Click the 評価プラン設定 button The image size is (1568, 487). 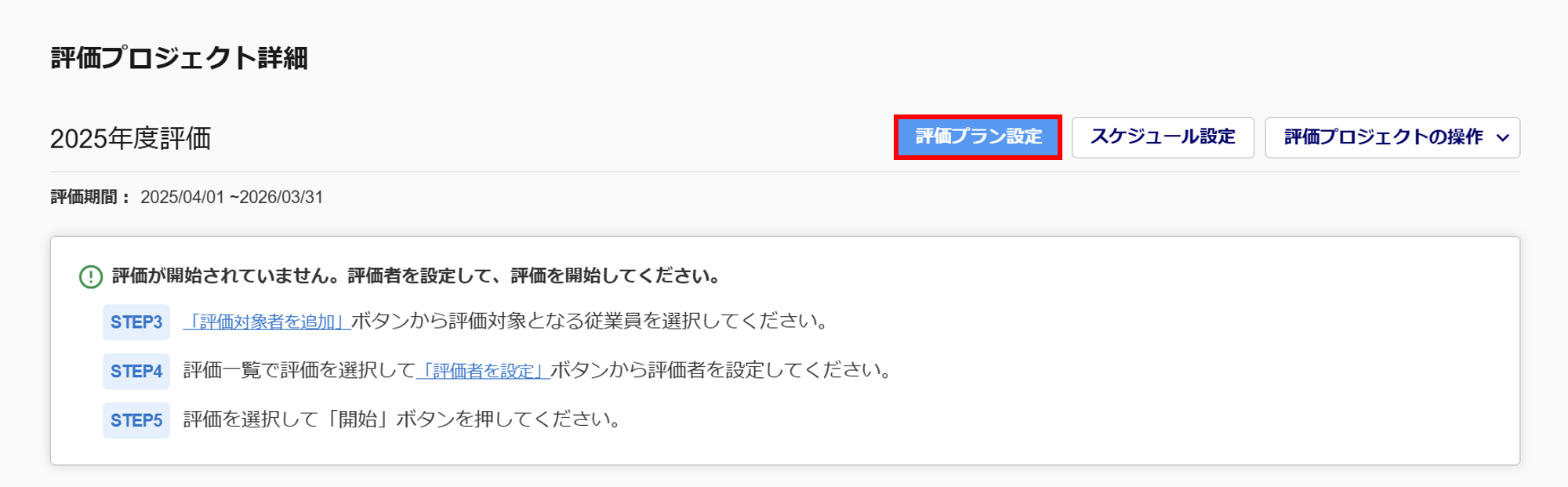(978, 137)
